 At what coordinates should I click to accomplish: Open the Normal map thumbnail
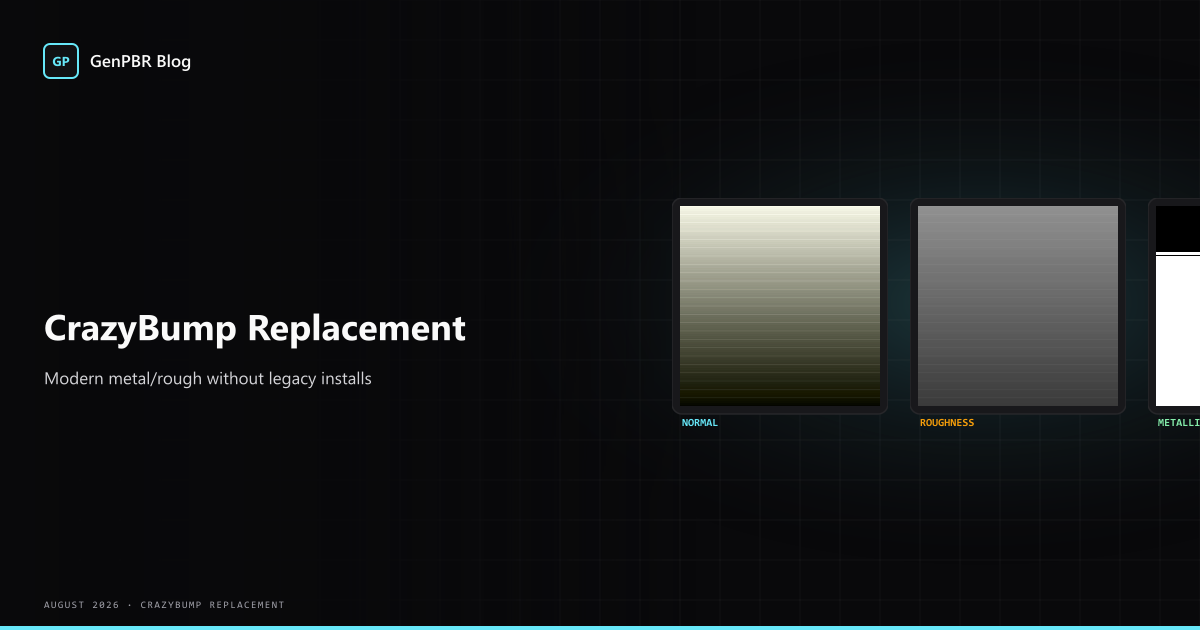pos(780,306)
